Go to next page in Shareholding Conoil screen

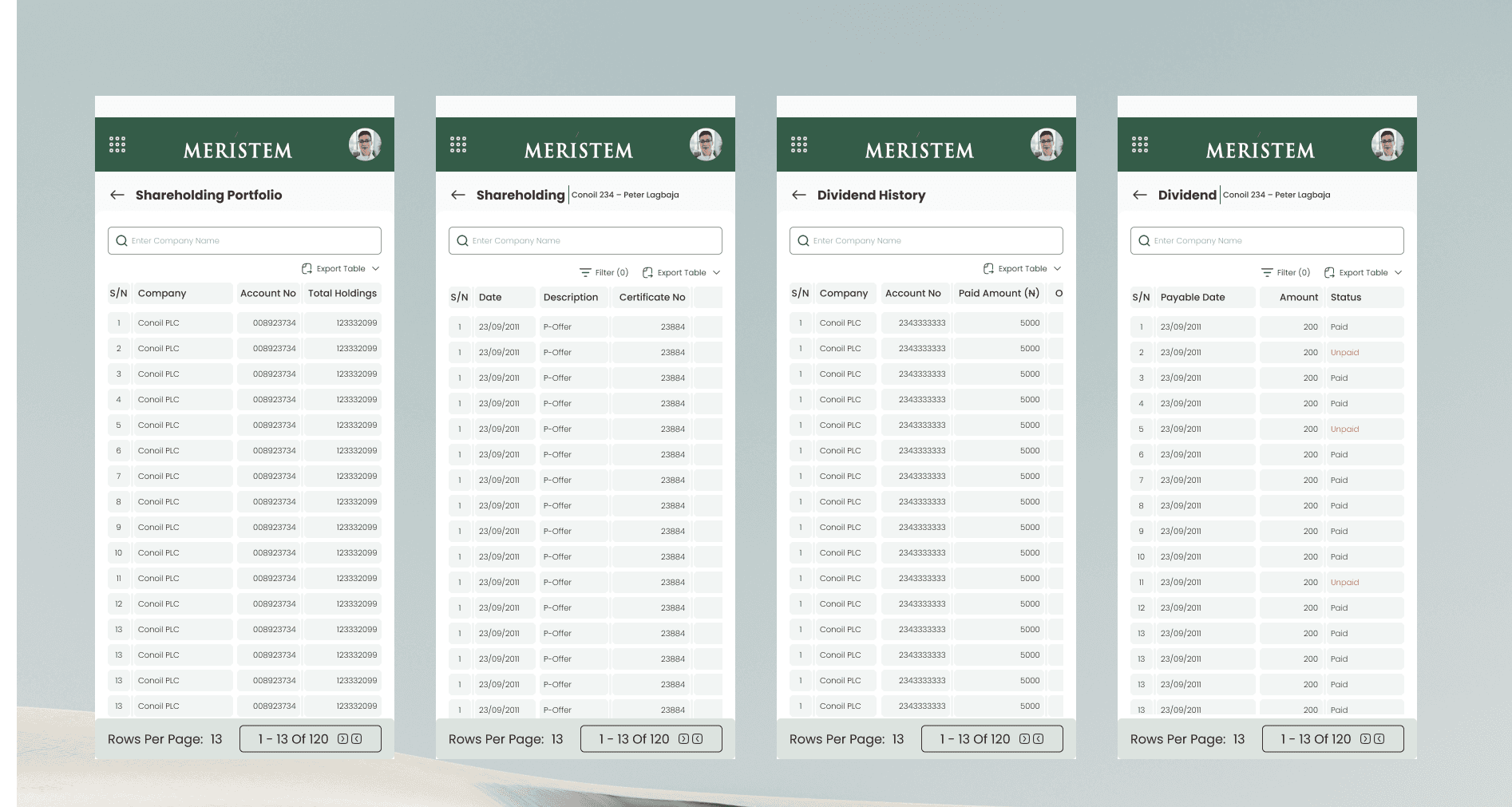[684, 739]
